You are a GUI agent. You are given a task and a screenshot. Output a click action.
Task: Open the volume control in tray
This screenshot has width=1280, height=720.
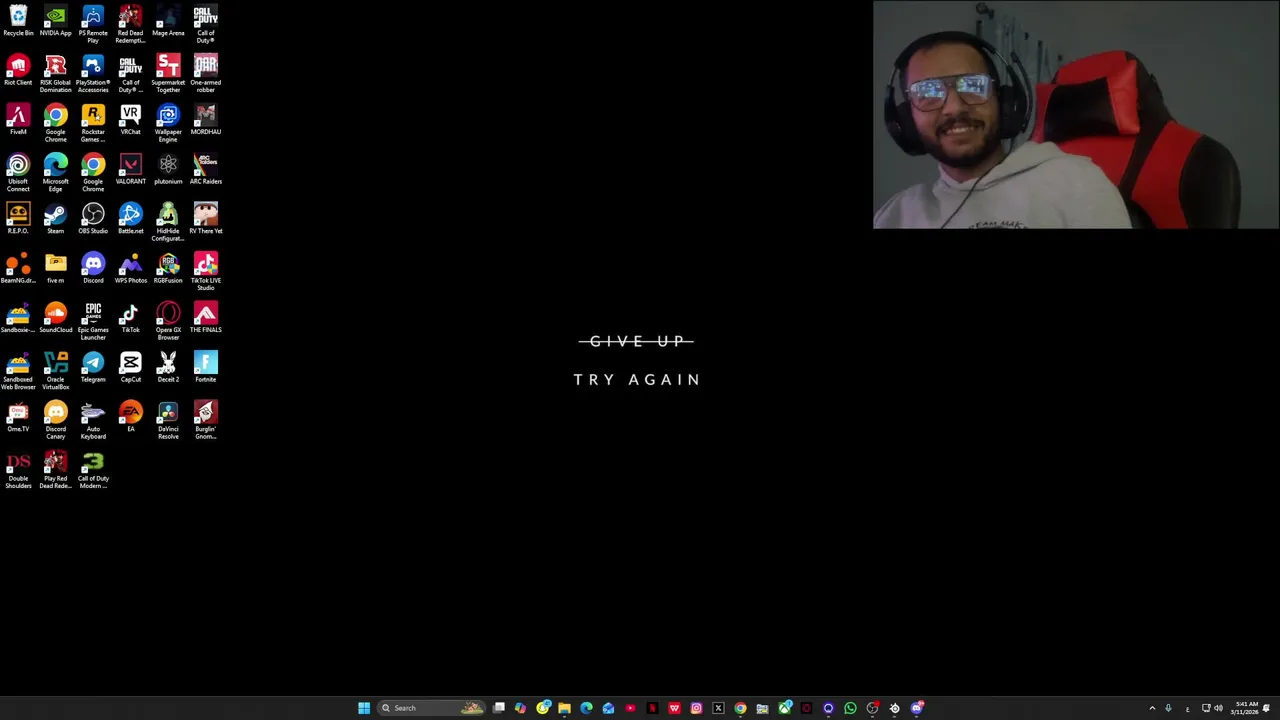pyautogui.click(x=1218, y=708)
